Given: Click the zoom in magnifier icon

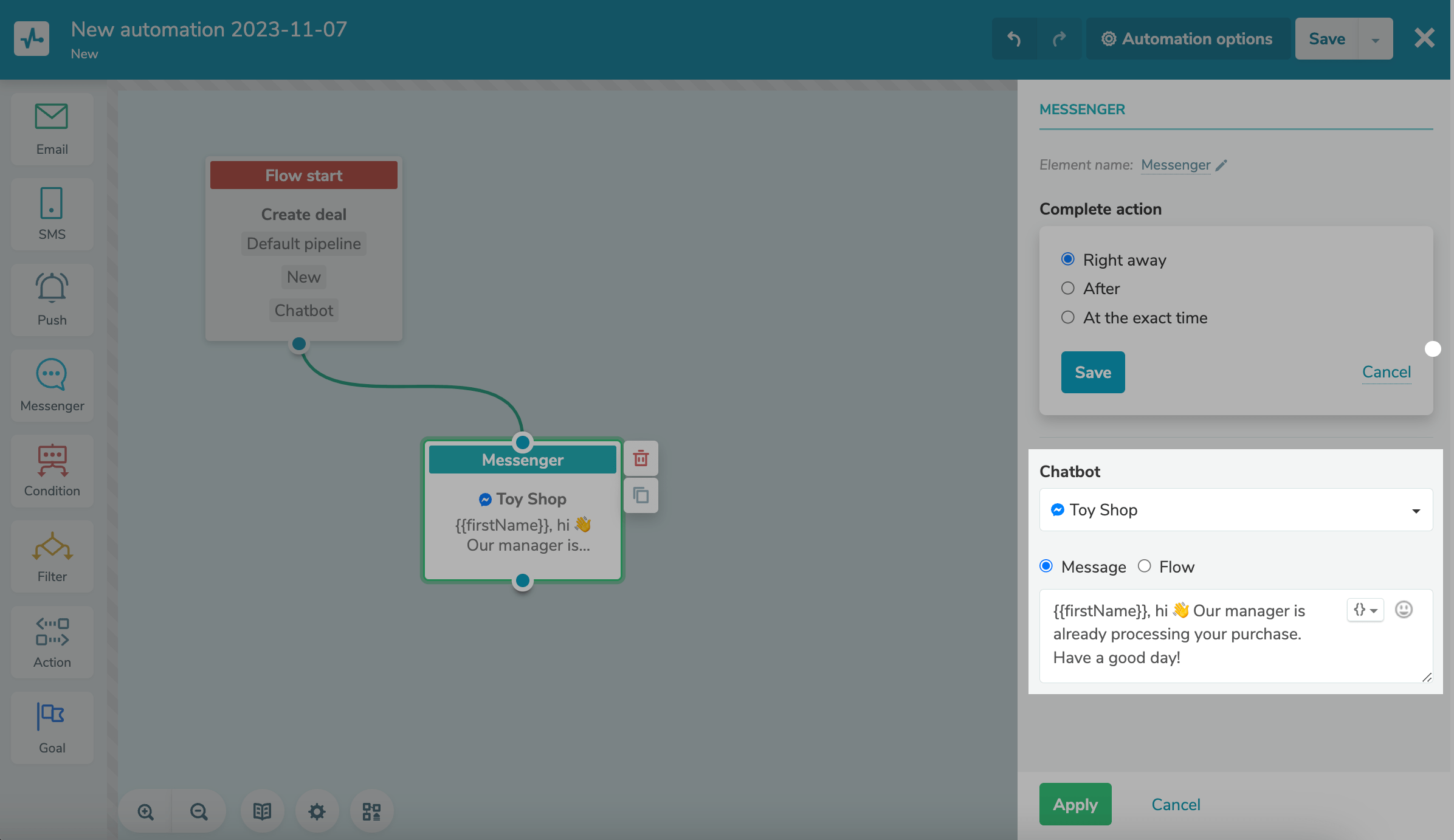Looking at the screenshot, I should tap(145, 811).
